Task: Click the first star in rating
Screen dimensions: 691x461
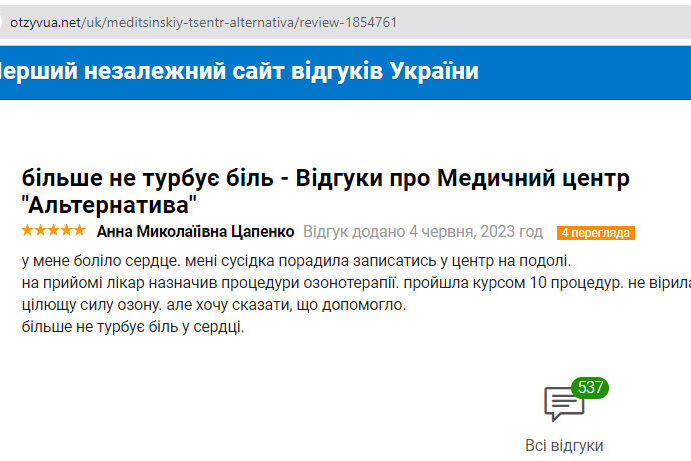Action: [x=27, y=231]
